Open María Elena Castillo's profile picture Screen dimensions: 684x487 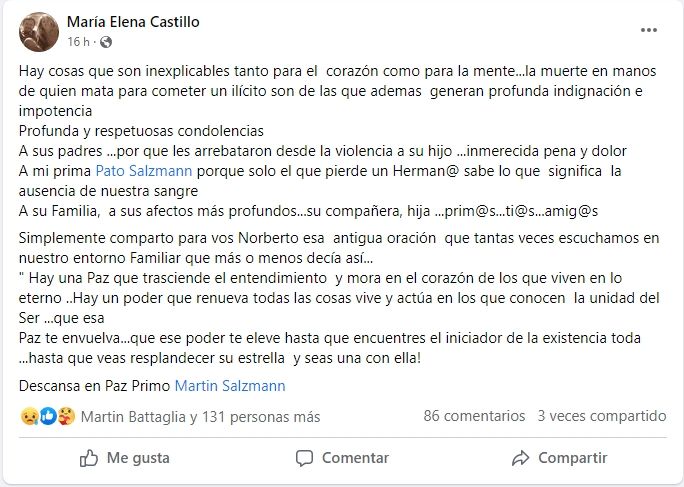click(36, 31)
